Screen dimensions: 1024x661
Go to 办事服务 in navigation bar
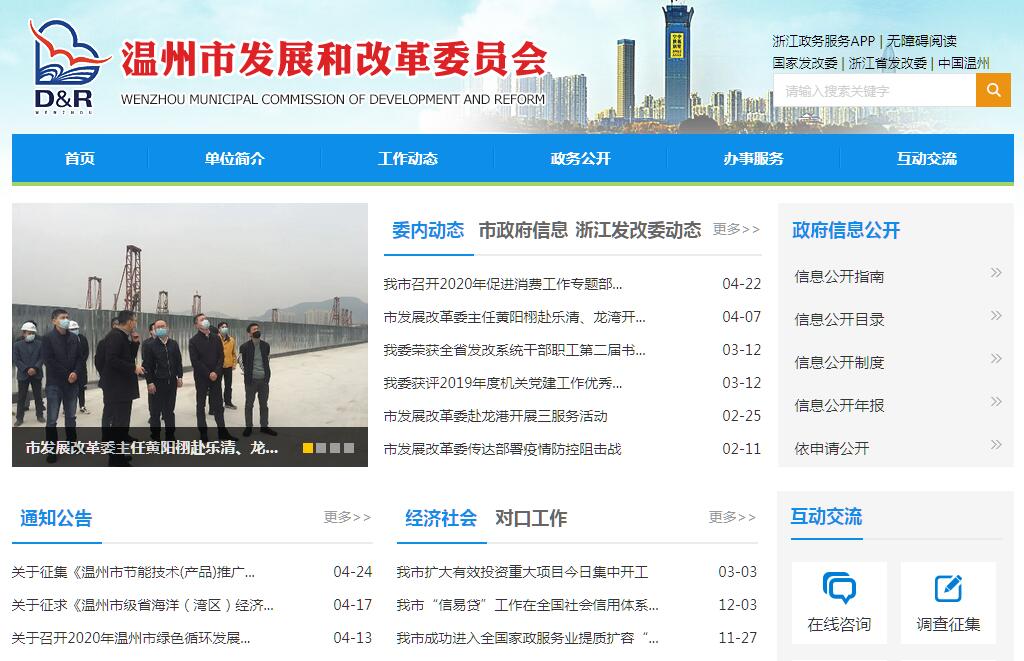point(753,158)
